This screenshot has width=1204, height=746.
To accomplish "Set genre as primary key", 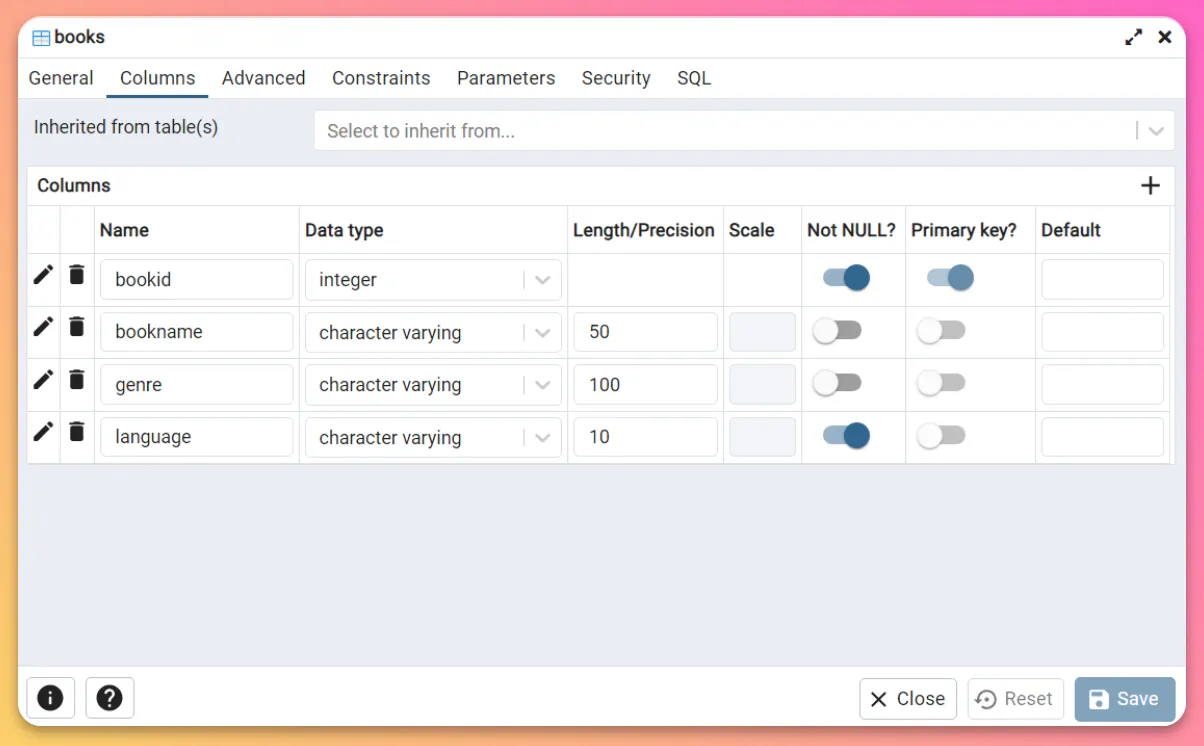I will (941, 383).
